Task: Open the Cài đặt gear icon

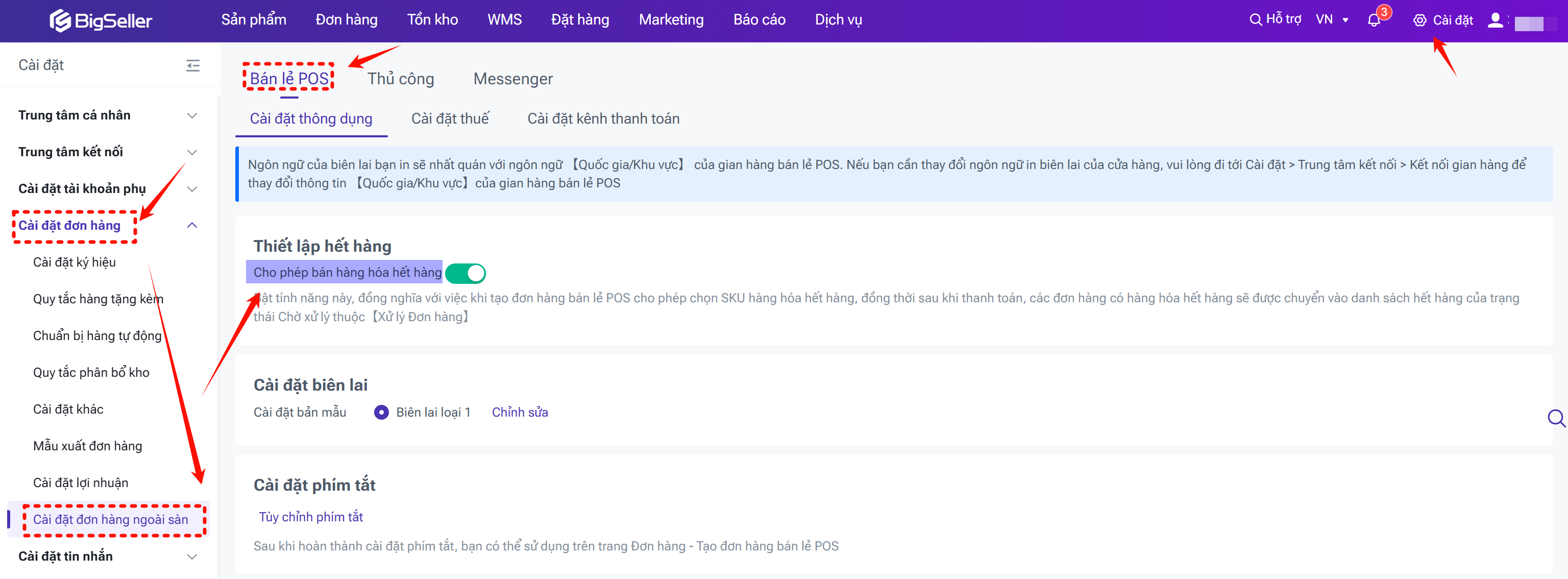Action: point(1419,21)
